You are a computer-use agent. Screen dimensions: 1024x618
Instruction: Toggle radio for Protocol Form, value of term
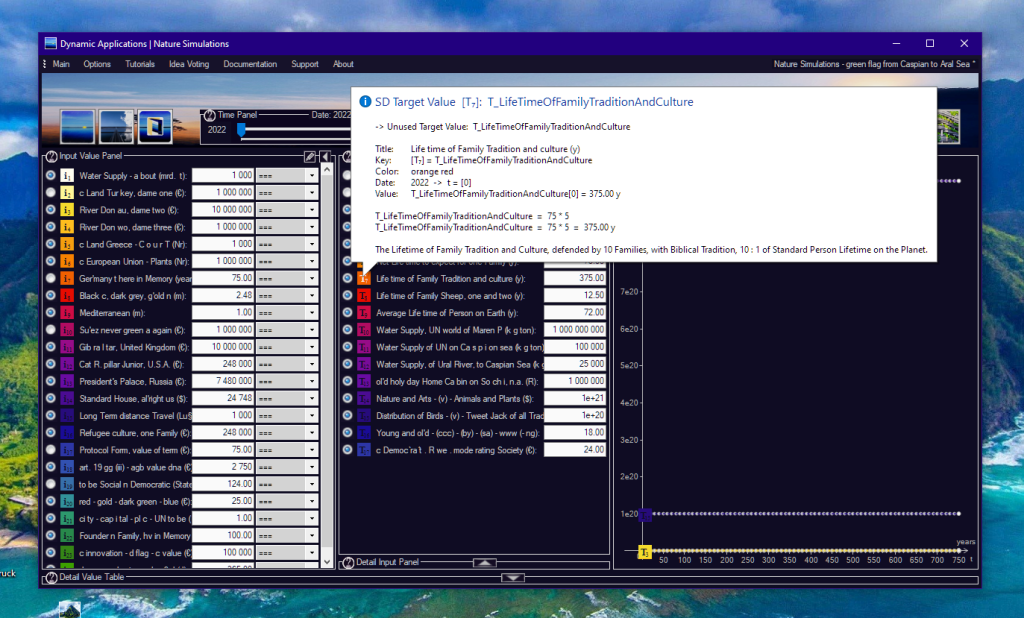(50, 449)
